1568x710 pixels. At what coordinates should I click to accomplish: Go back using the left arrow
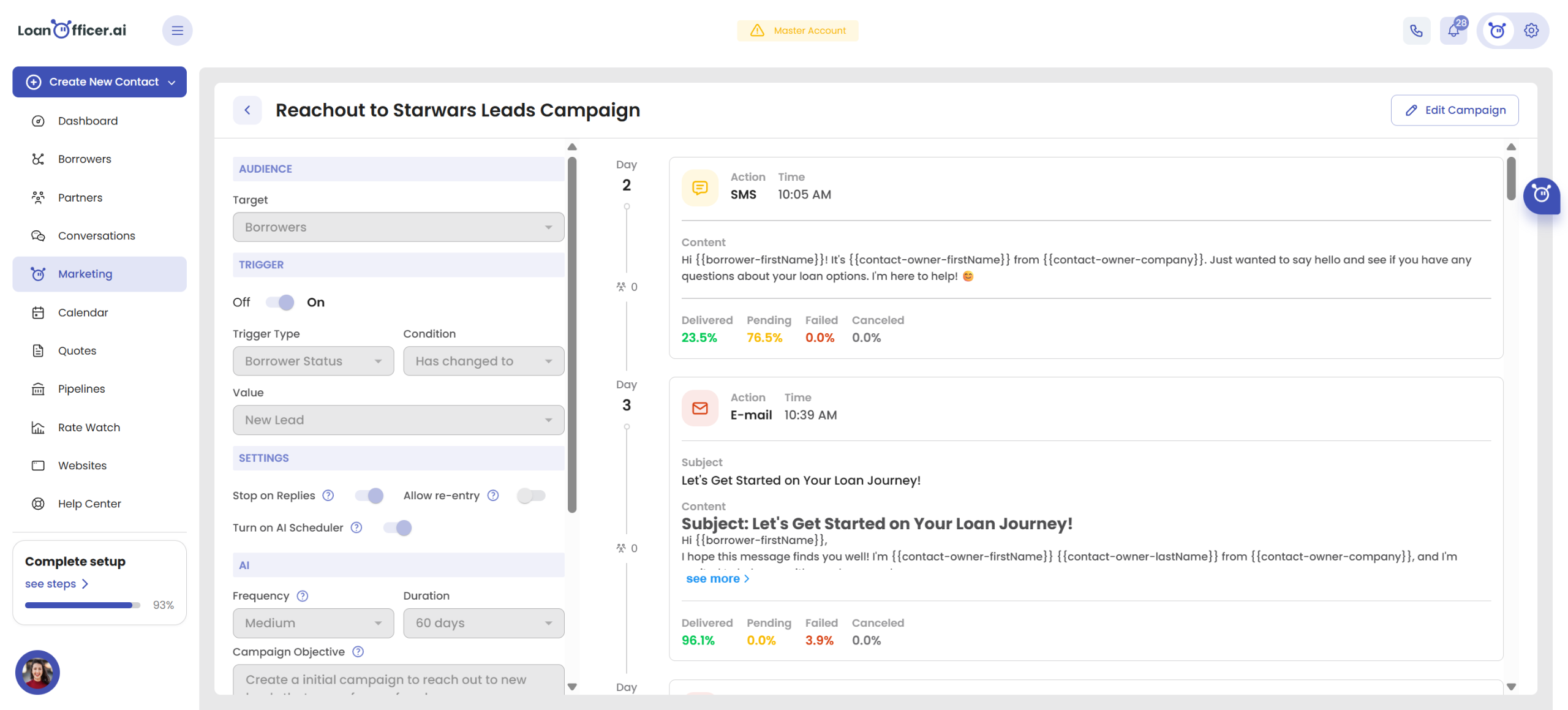point(247,110)
